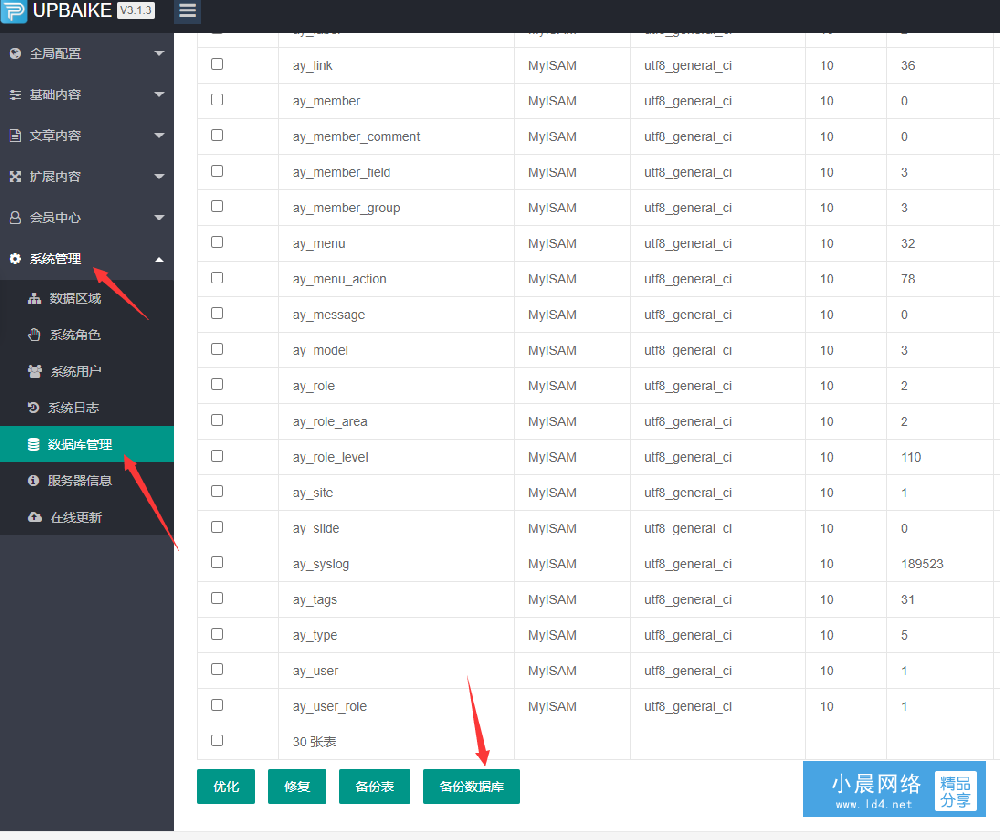Collapse the 系统管理 menu arrow

[159, 259]
